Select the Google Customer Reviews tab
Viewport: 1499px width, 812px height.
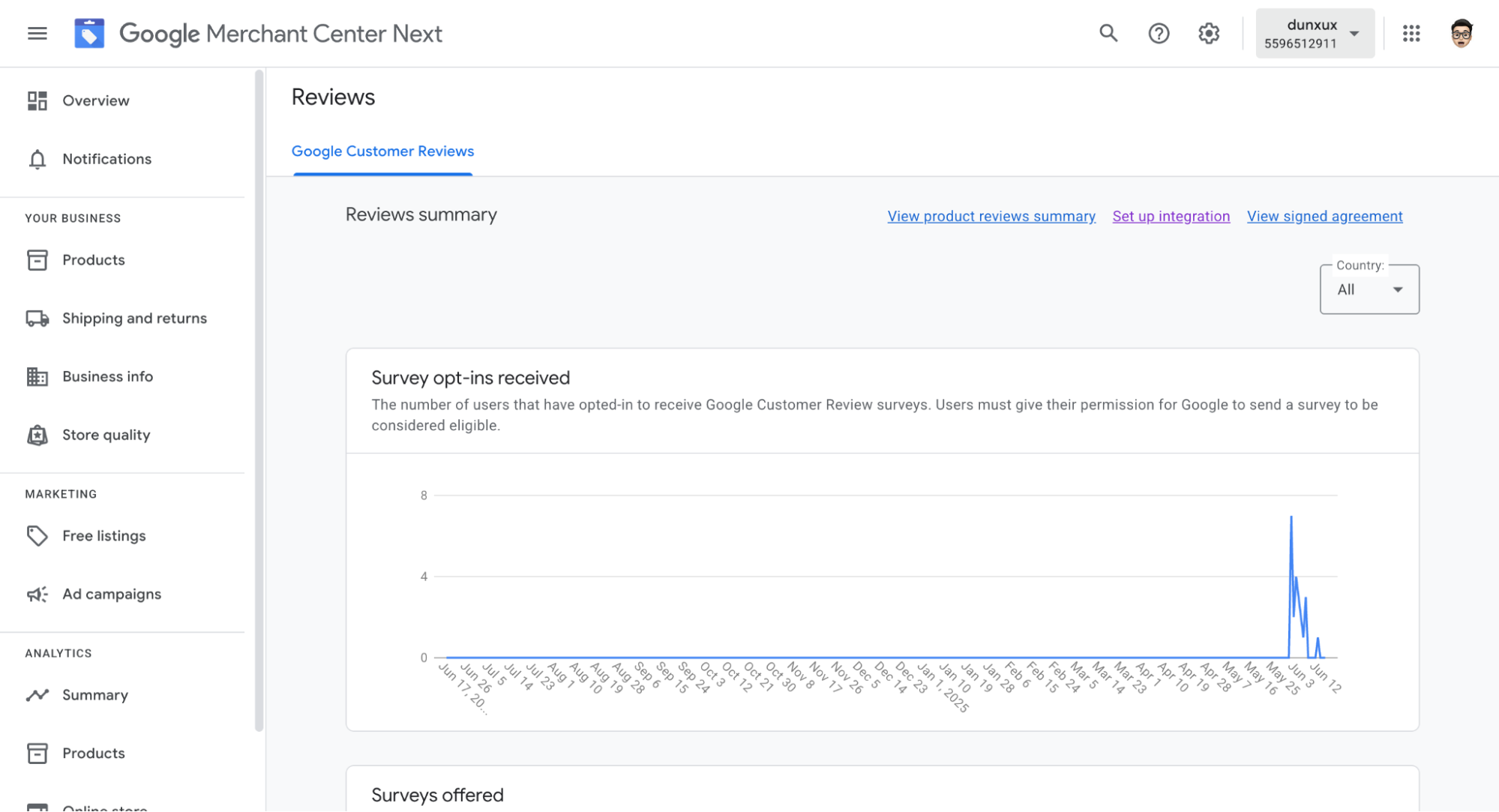(382, 151)
